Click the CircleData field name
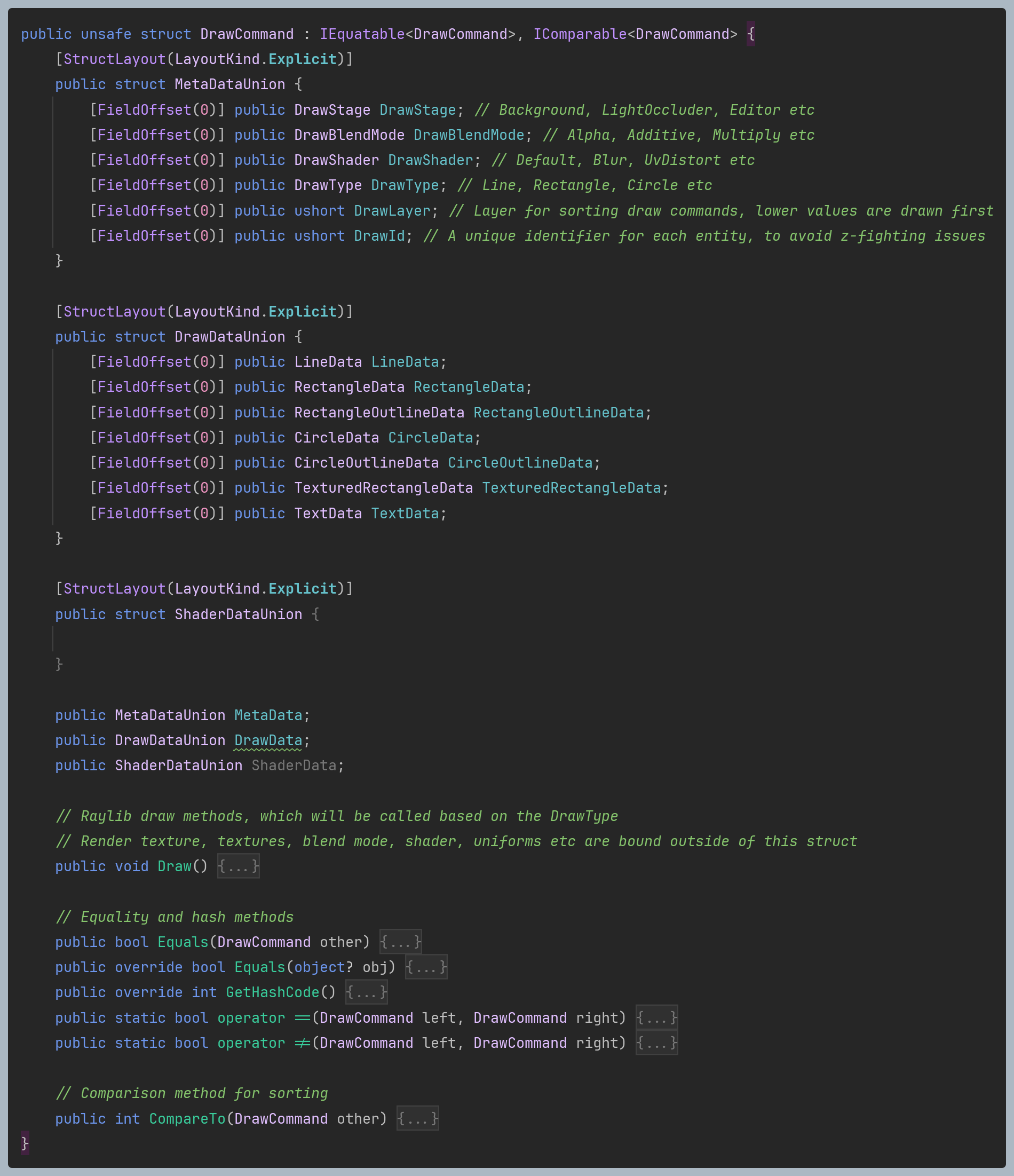 431,438
